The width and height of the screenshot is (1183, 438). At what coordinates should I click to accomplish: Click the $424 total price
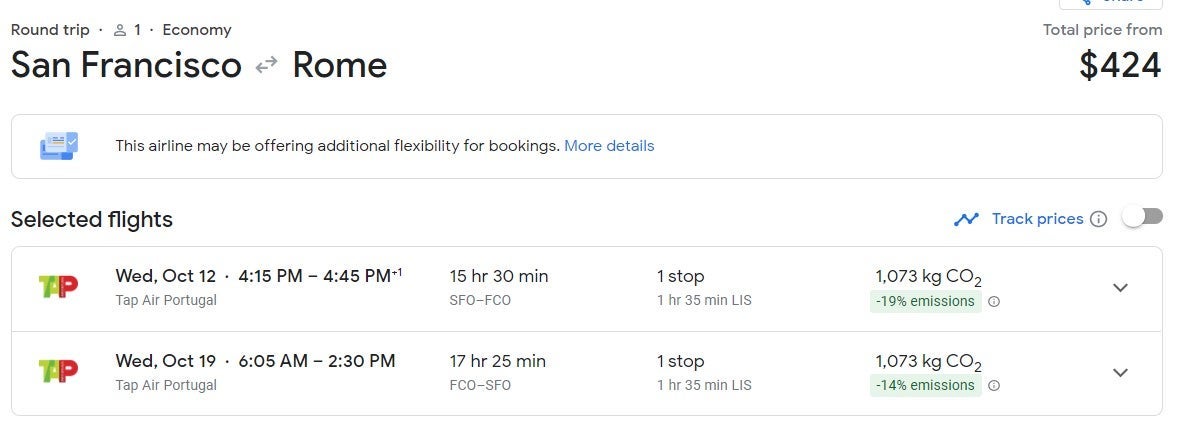(1120, 66)
